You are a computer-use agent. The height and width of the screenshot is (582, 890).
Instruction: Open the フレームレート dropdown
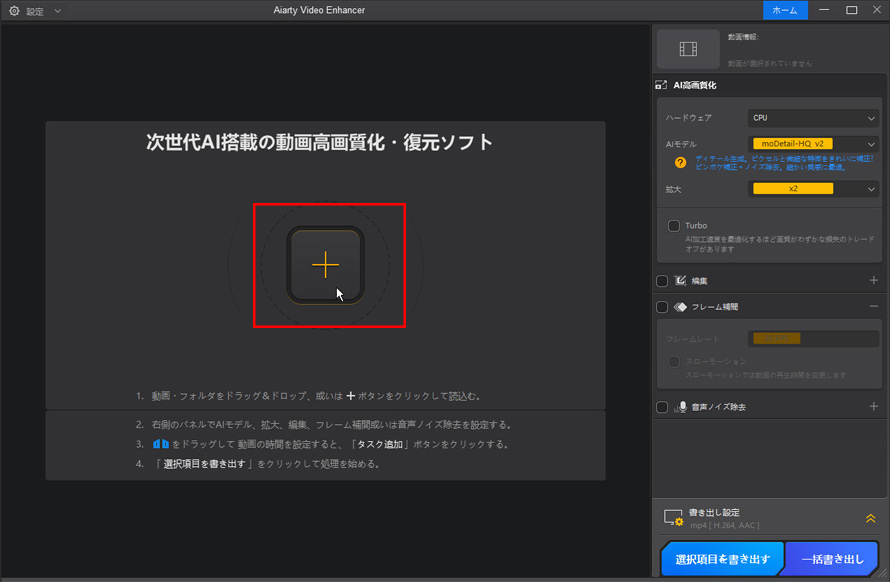(x=813, y=339)
